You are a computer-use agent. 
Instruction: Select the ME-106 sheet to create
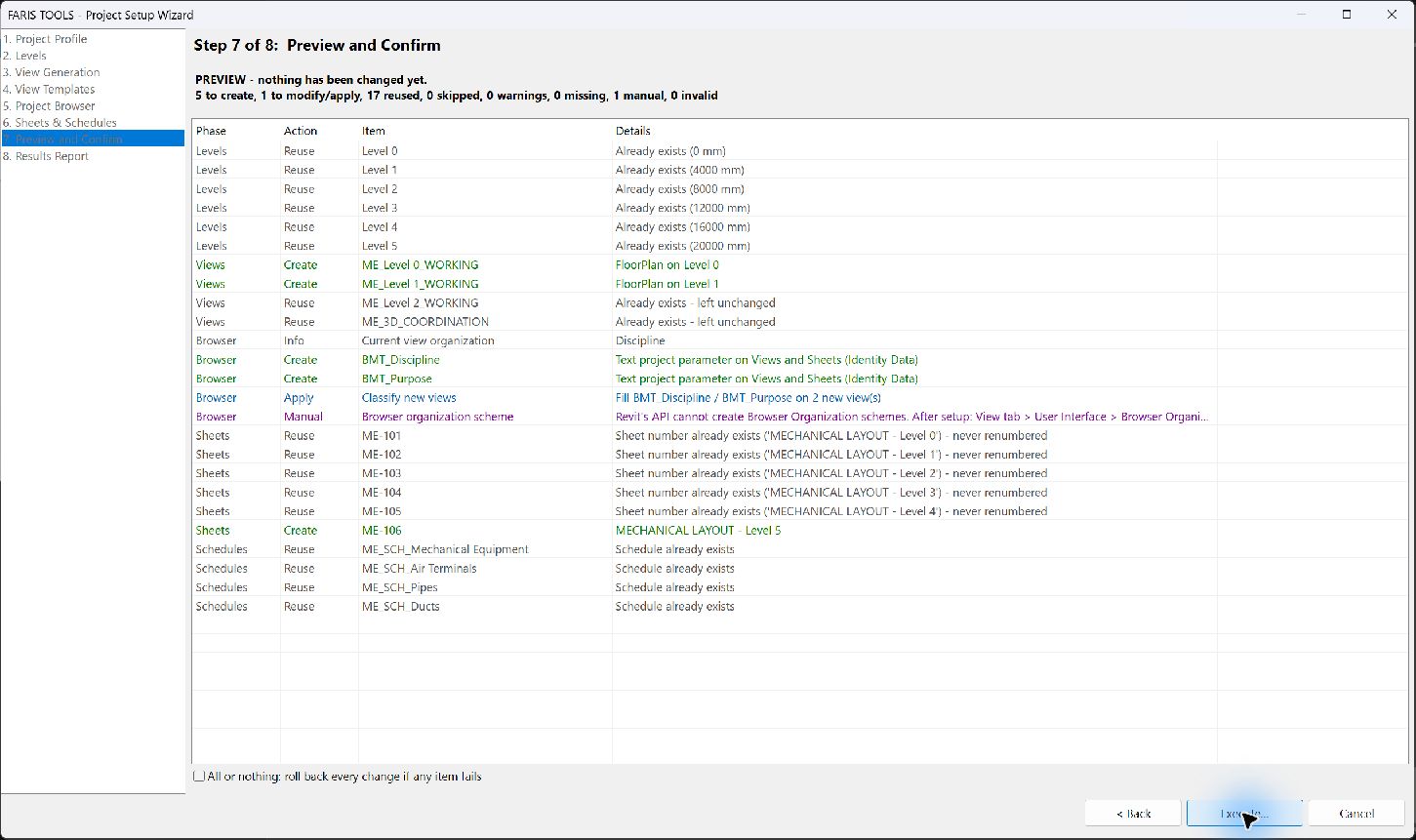382,531
